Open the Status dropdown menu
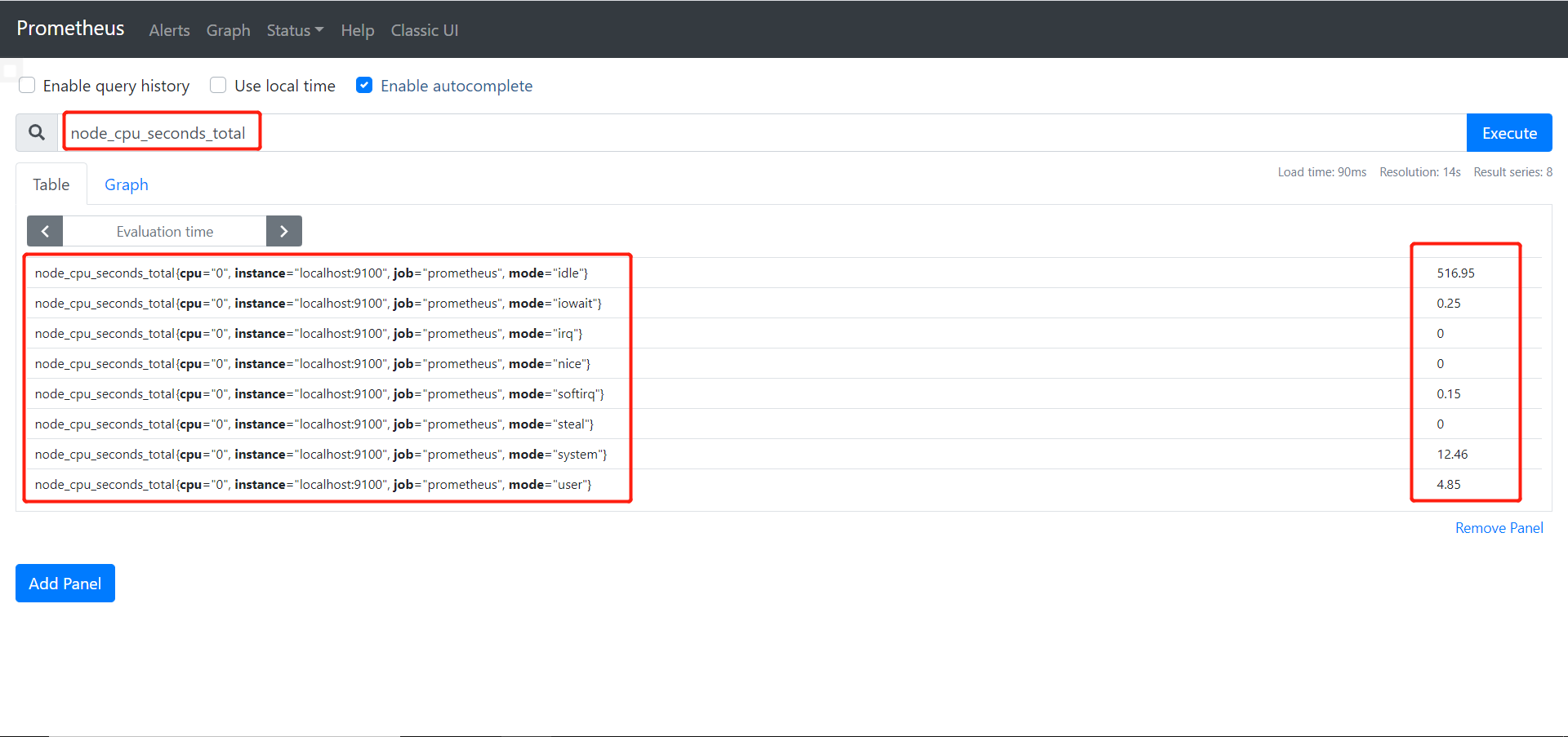 pos(295,30)
